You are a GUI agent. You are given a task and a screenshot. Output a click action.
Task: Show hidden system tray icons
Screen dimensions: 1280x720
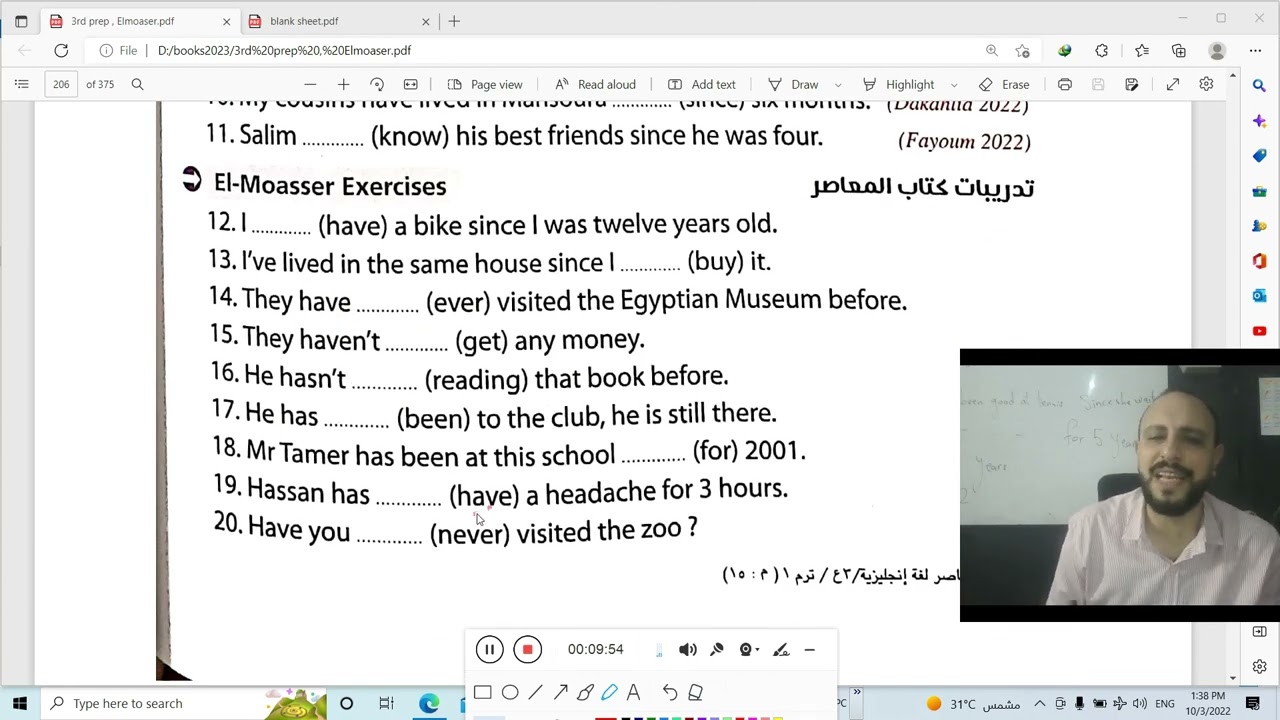click(1040, 703)
